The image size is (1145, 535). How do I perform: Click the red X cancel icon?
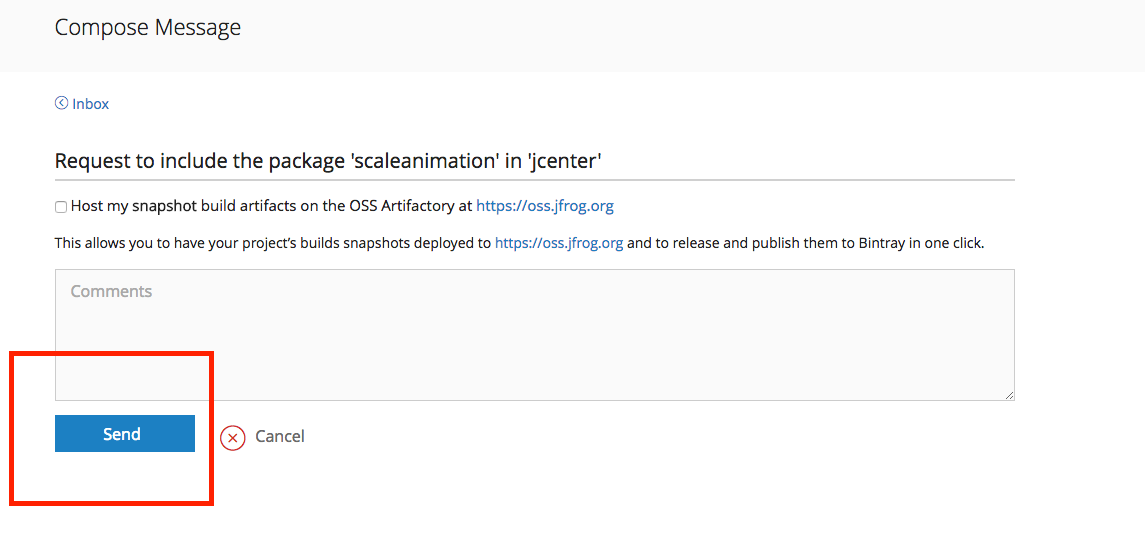233,437
